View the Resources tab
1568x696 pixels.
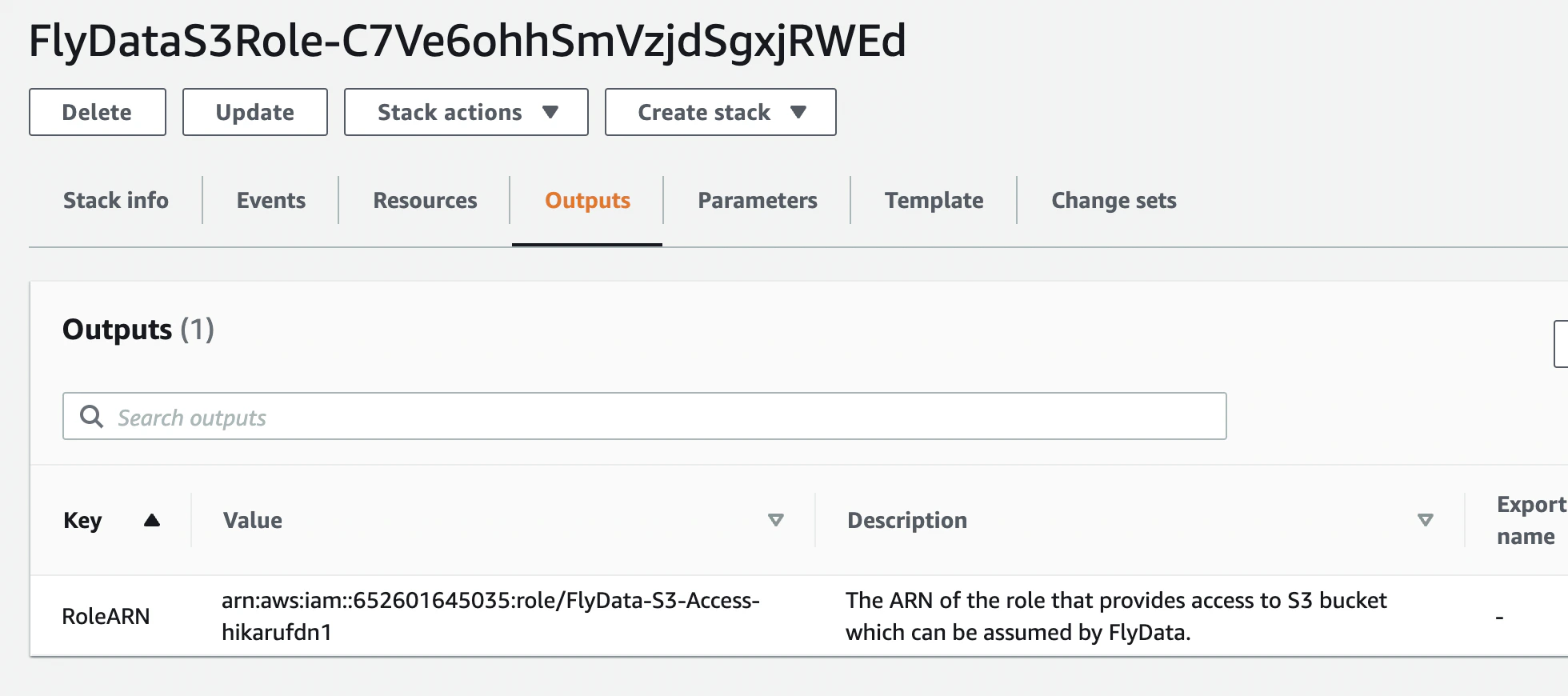(424, 200)
